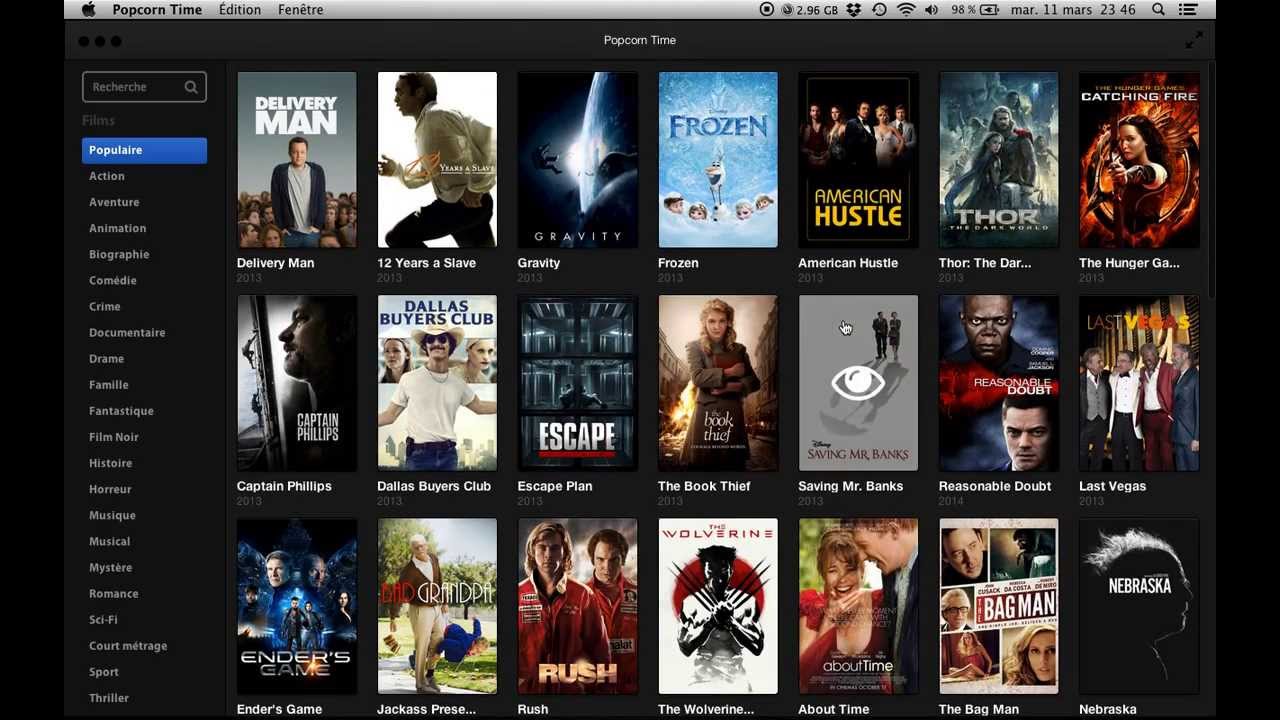
Task: Click the Wi-Fi status icon
Action: click(x=906, y=10)
